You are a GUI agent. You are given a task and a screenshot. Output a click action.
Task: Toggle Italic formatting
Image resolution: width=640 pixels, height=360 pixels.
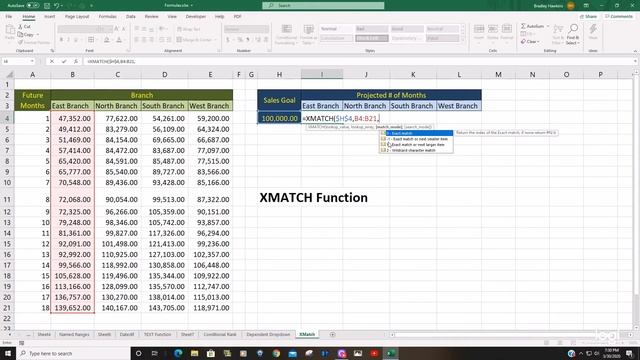[x=69, y=40]
